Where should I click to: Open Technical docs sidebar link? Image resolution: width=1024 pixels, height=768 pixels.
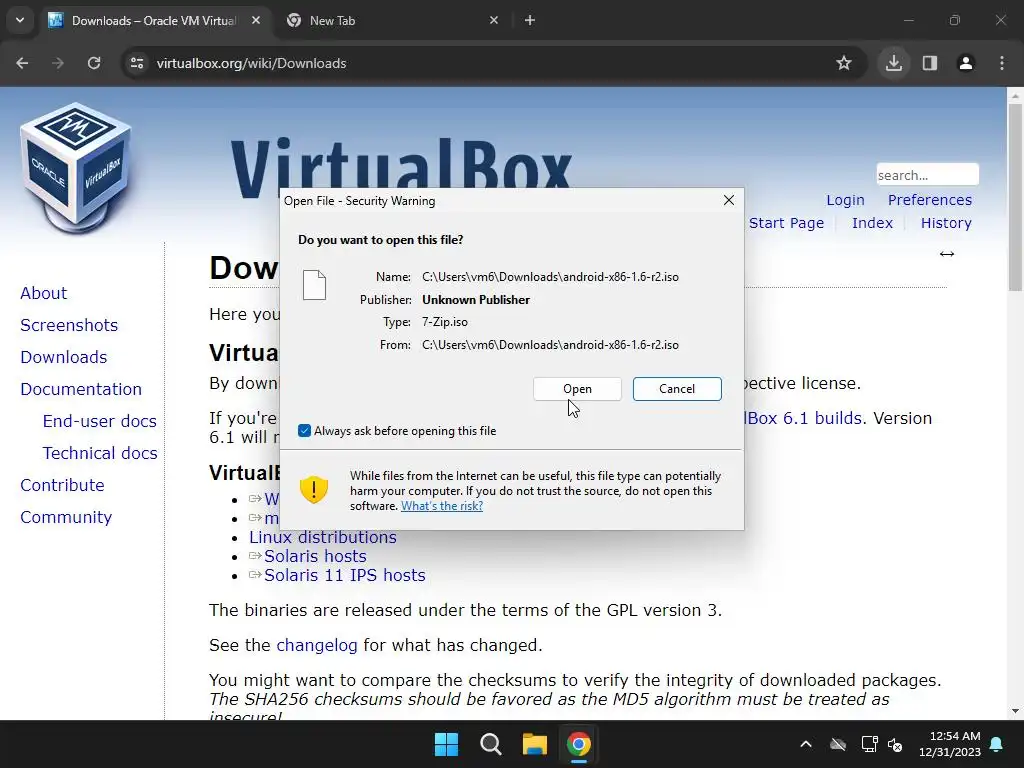point(100,453)
